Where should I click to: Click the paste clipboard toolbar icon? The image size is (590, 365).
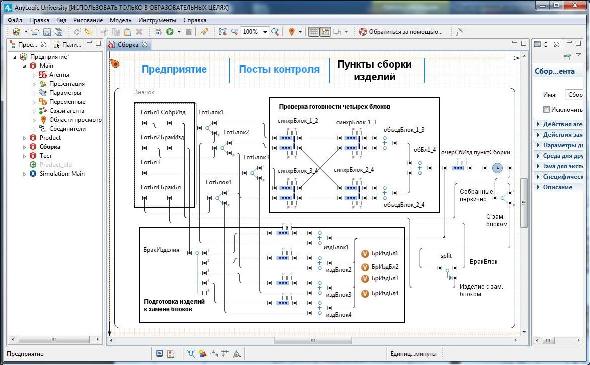pos(127,32)
